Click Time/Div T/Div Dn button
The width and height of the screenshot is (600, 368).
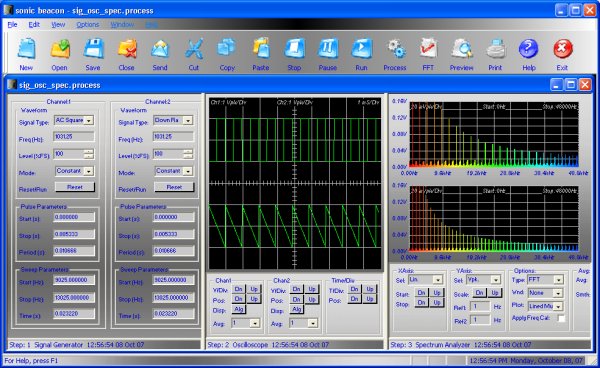(355, 289)
